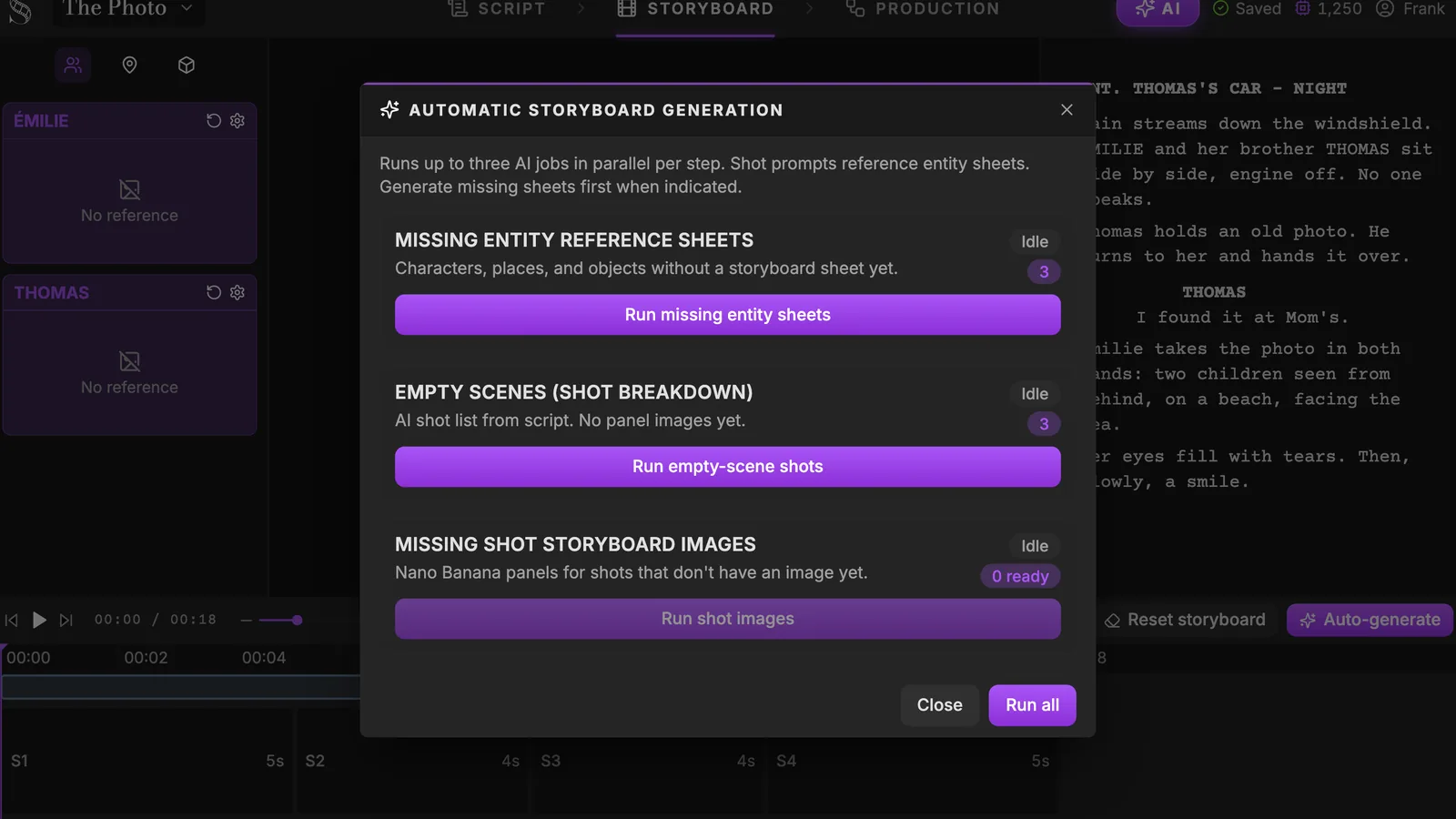Run empty-scene shots

click(x=727, y=467)
